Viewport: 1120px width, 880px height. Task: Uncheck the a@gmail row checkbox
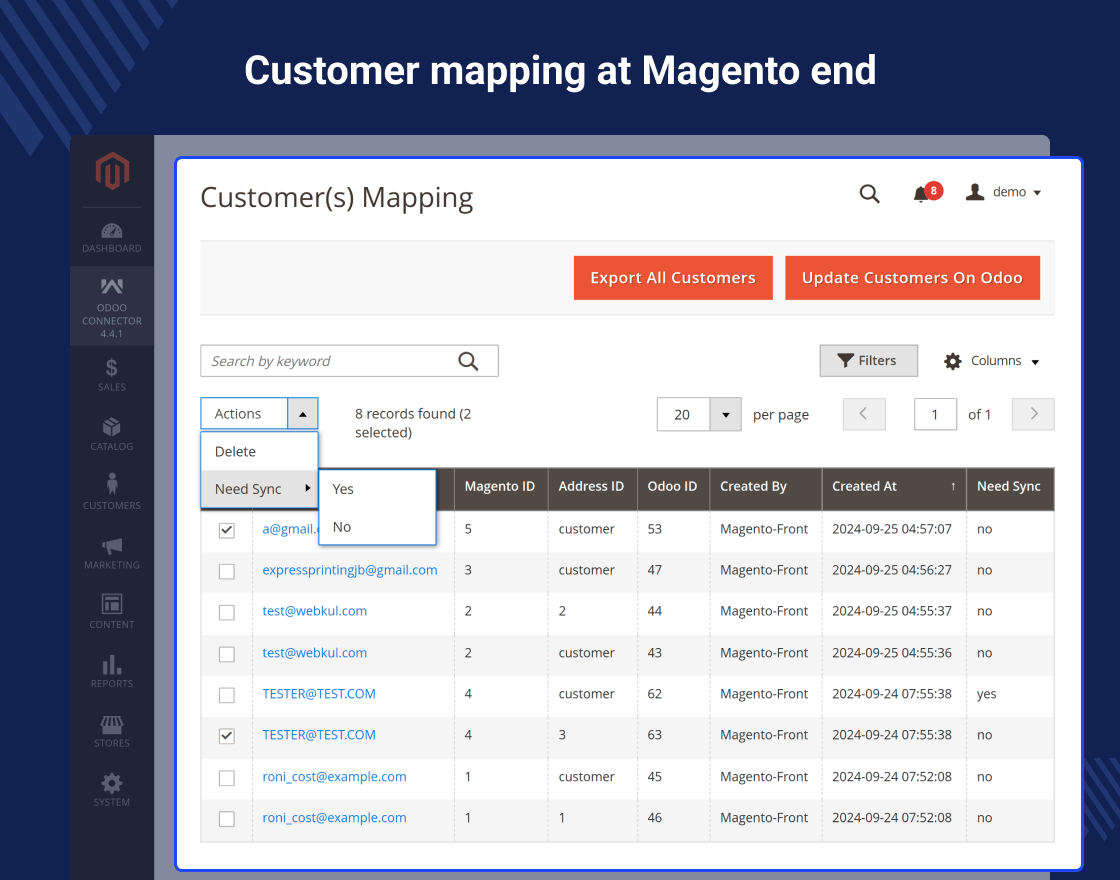(x=226, y=530)
